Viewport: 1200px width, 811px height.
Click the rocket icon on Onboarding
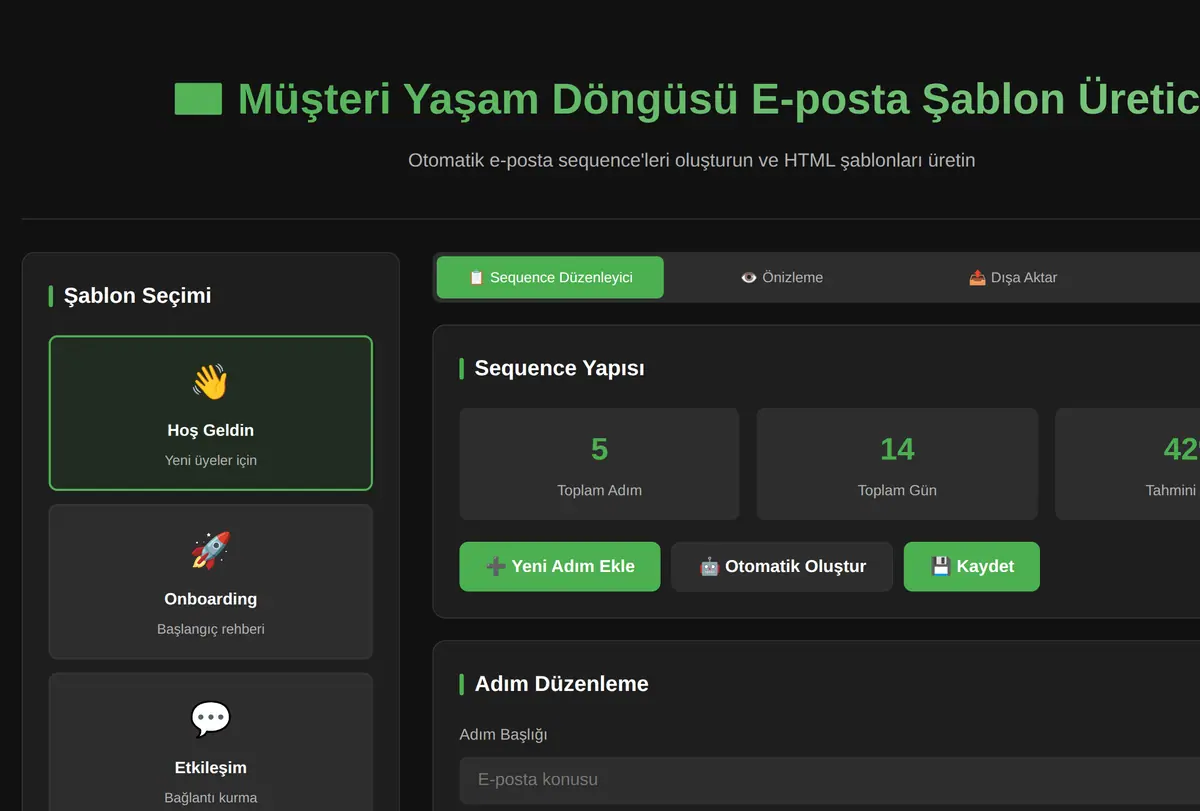point(210,551)
